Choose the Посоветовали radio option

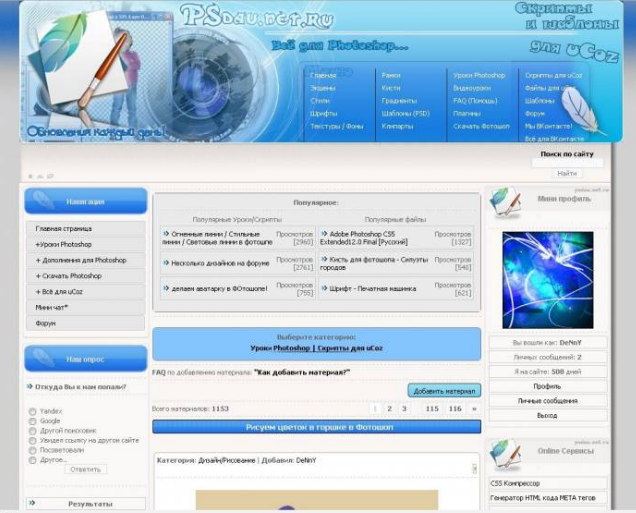(33, 451)
